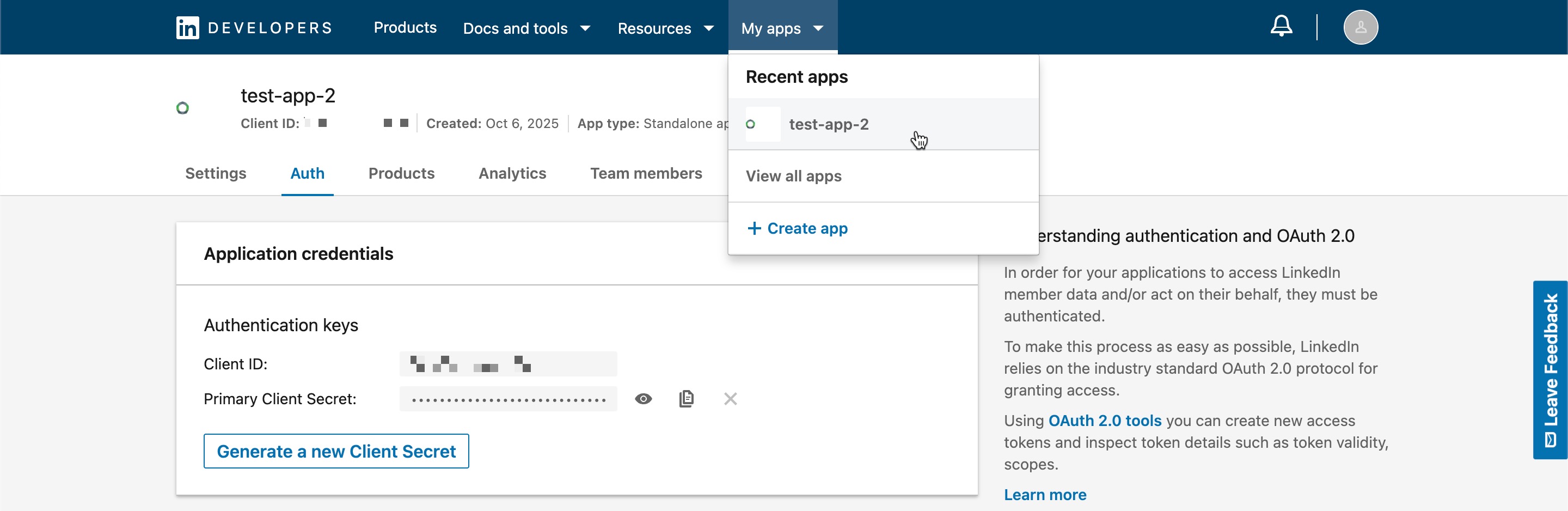Select View all apps from menu
The height and width of the screenshot is (511, 1568).
793,176
